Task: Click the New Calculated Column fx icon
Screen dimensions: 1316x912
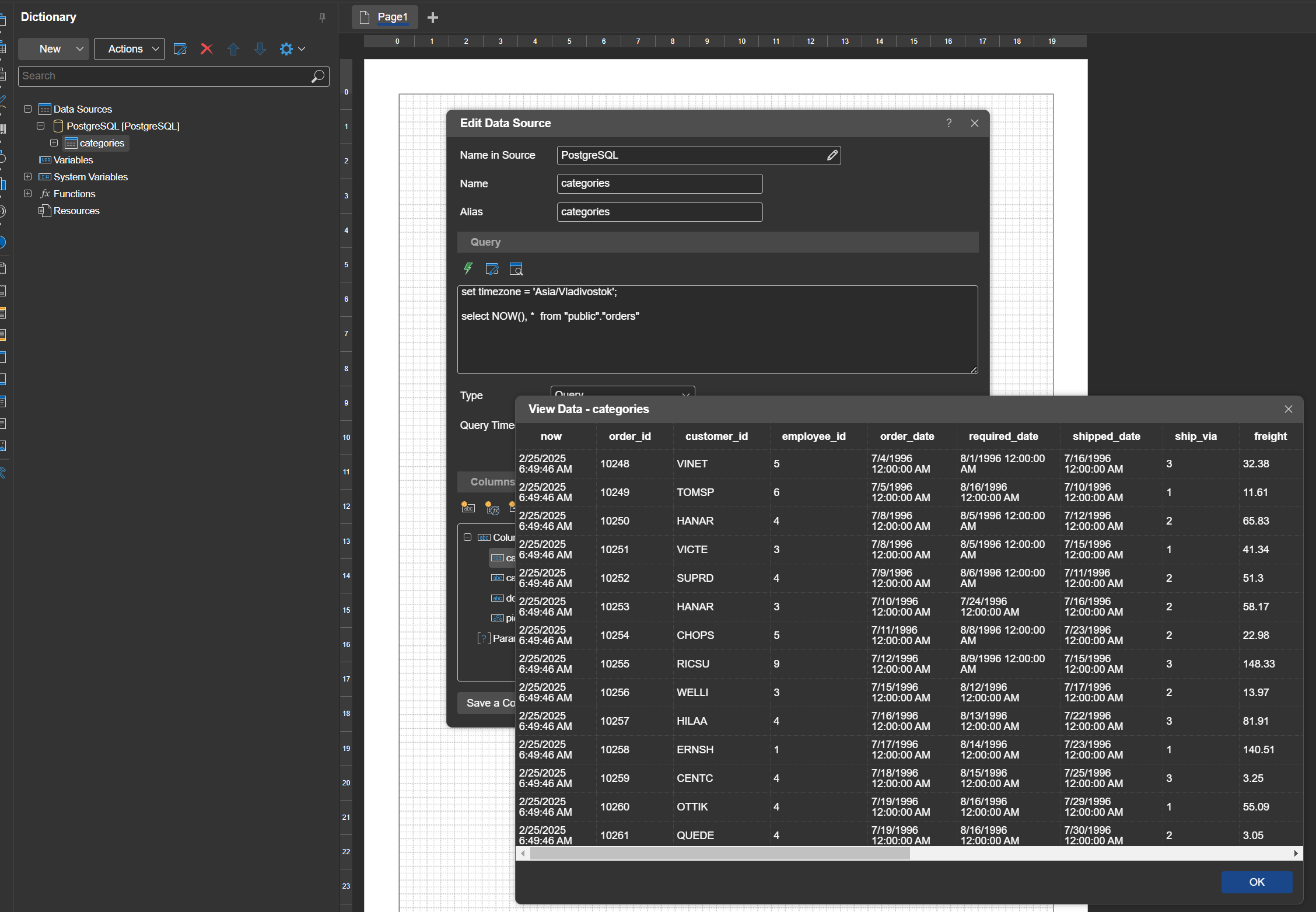Action: coord(492,508)
